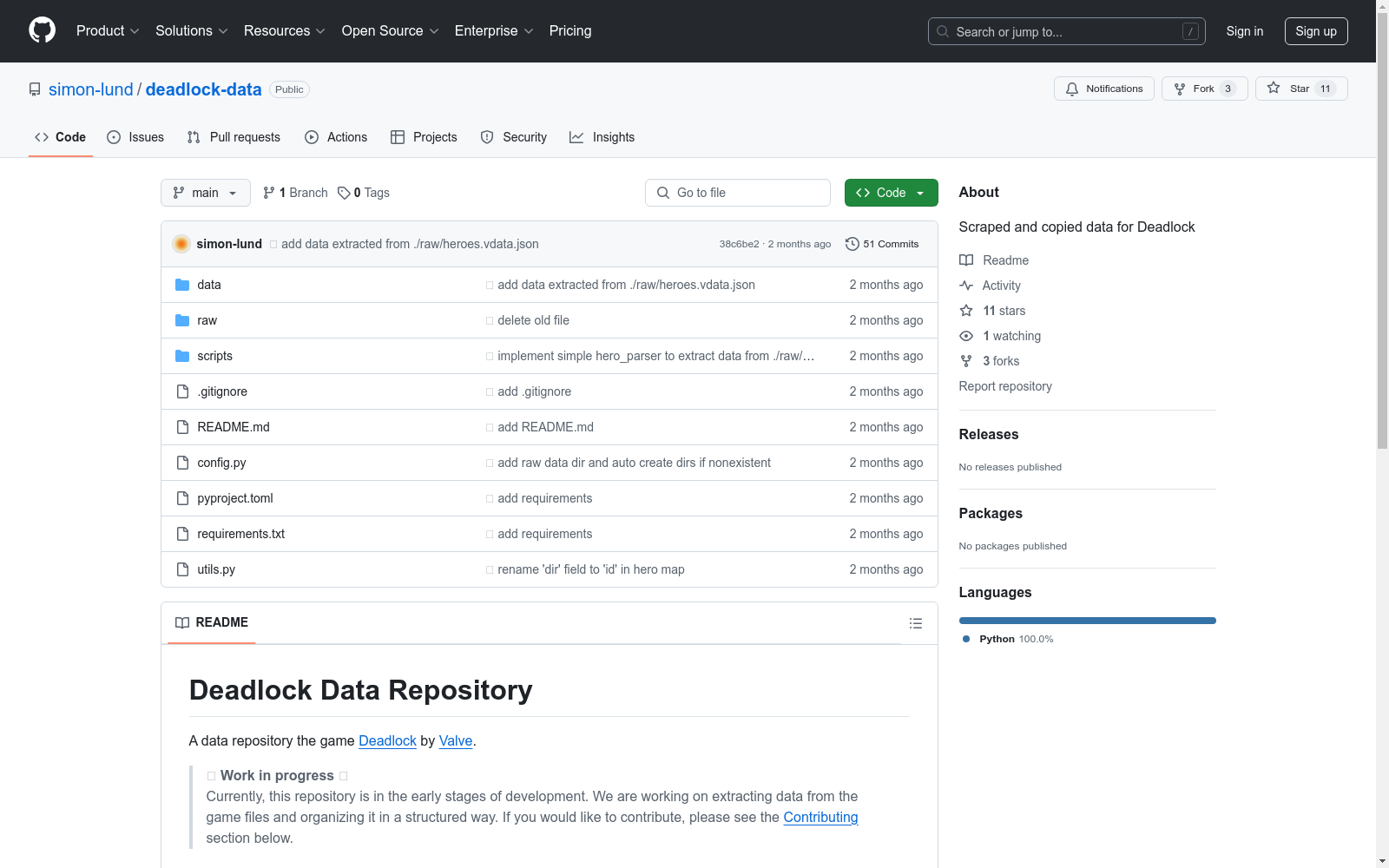
Task: Open the Contributing link in README
Action: coord(820,817)
